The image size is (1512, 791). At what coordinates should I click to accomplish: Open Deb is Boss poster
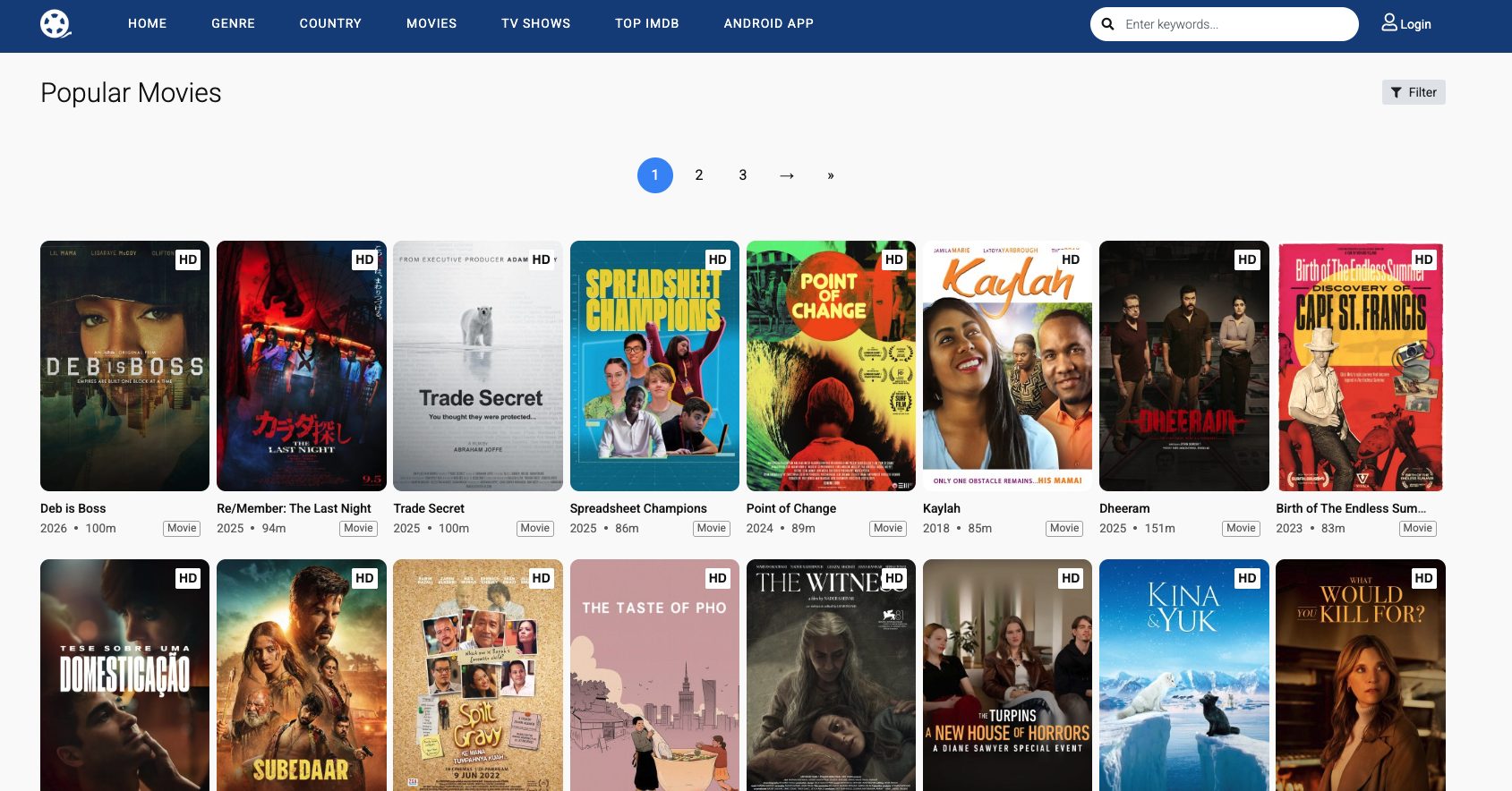124,366
